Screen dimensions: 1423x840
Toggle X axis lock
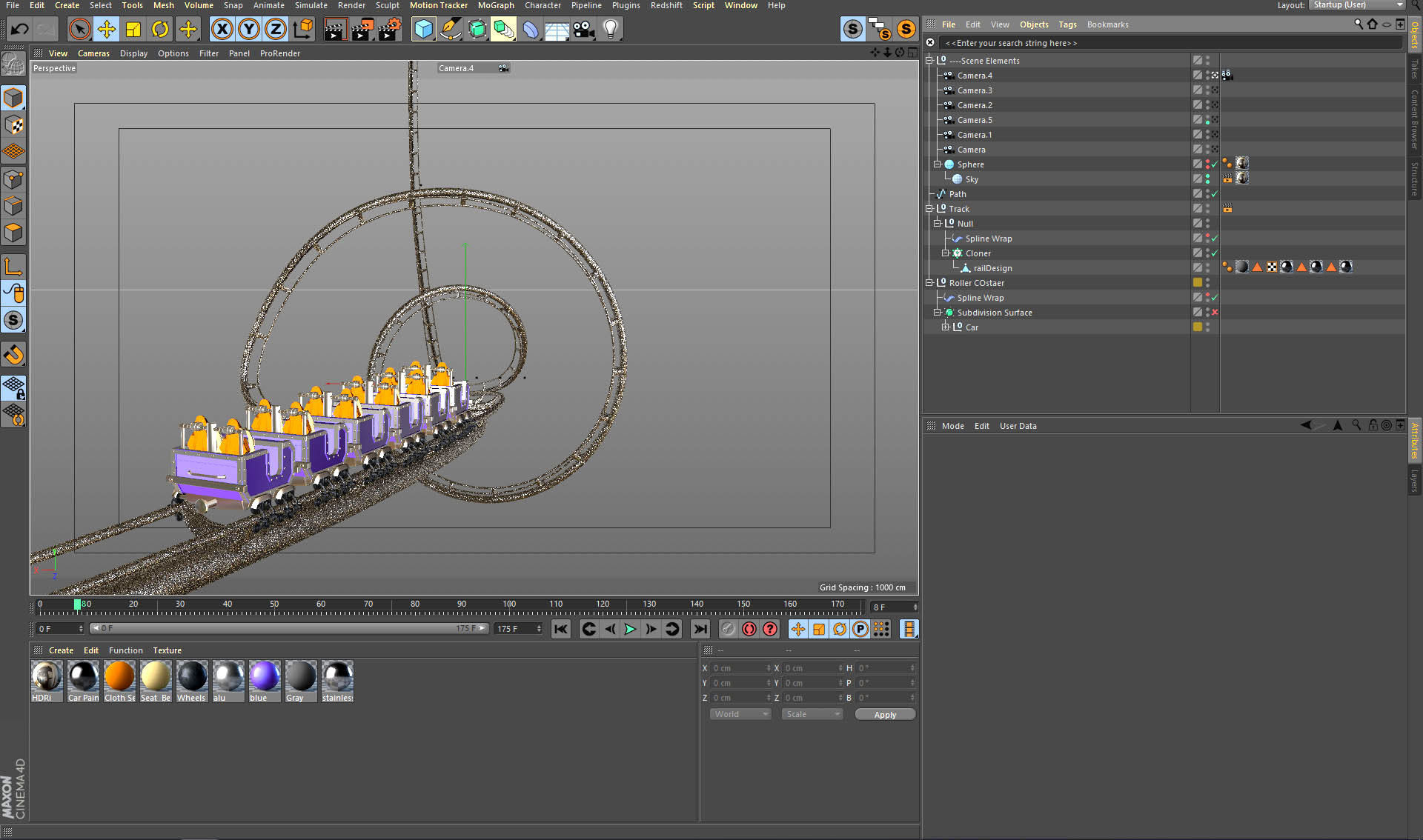[222, 30]
